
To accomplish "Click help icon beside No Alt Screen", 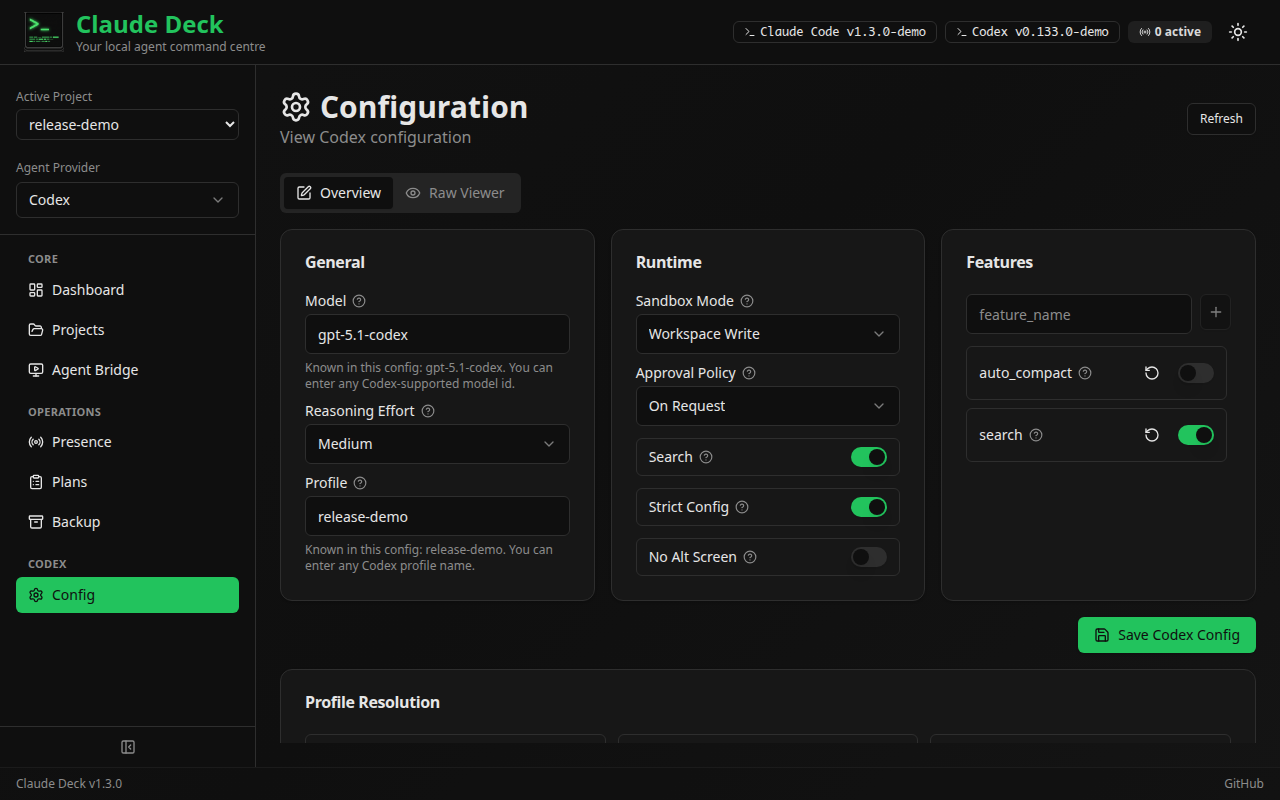I will (750, 557).
